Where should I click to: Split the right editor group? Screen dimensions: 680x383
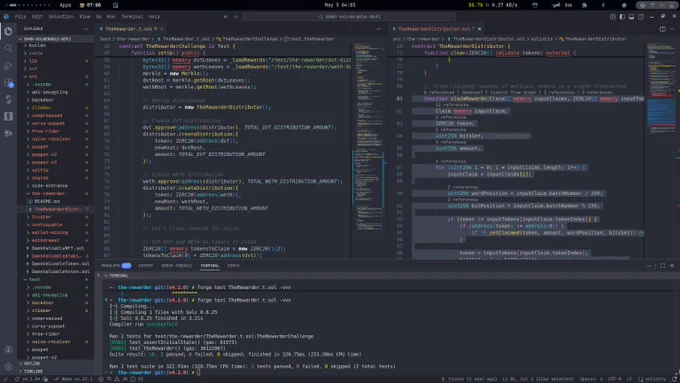[663, 29]
